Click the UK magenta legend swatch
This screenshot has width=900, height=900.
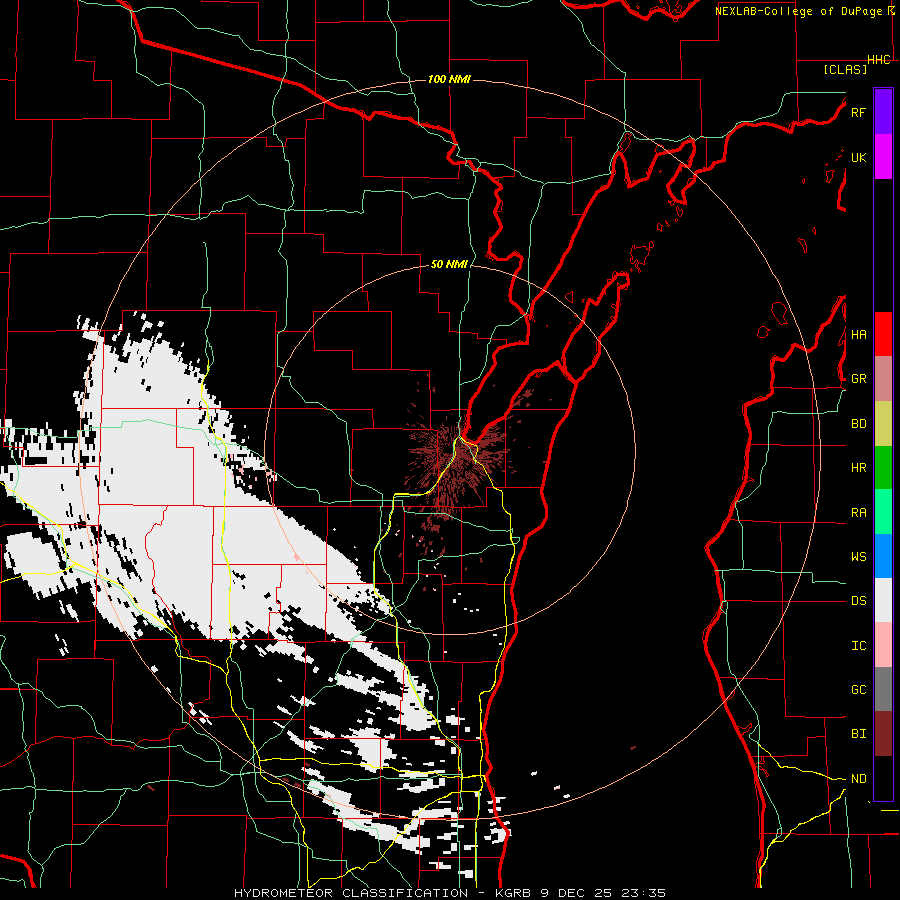coord(883,157)
